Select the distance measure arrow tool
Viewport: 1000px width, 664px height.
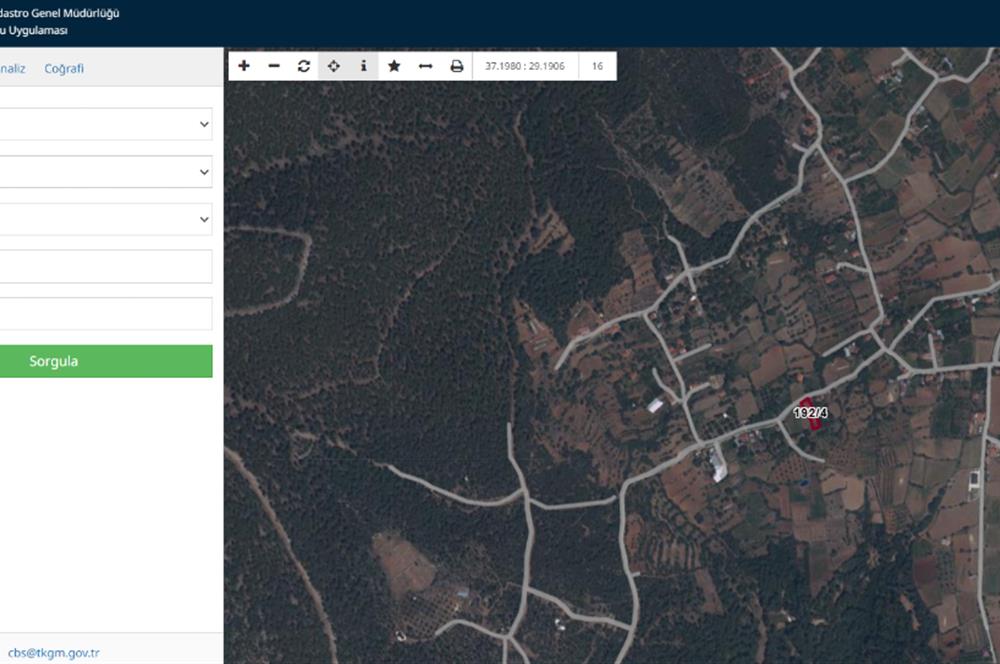[425, 66]
